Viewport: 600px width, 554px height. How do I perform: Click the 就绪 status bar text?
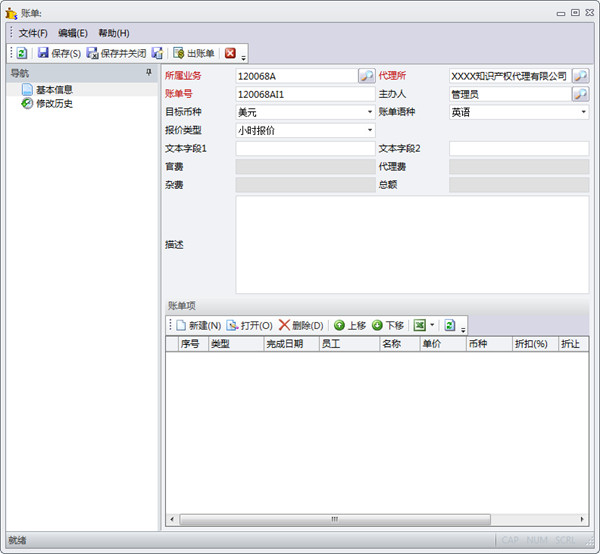pos(18,540)
